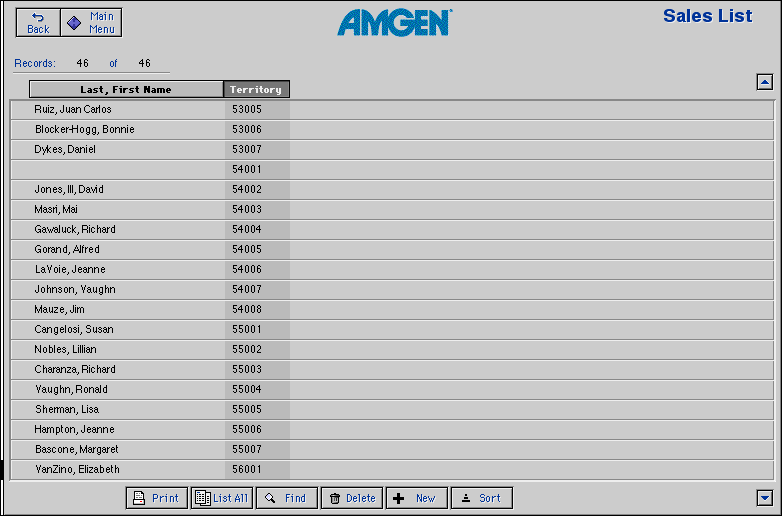
Task: Click territory value 54006
Action: pos(247,269)
